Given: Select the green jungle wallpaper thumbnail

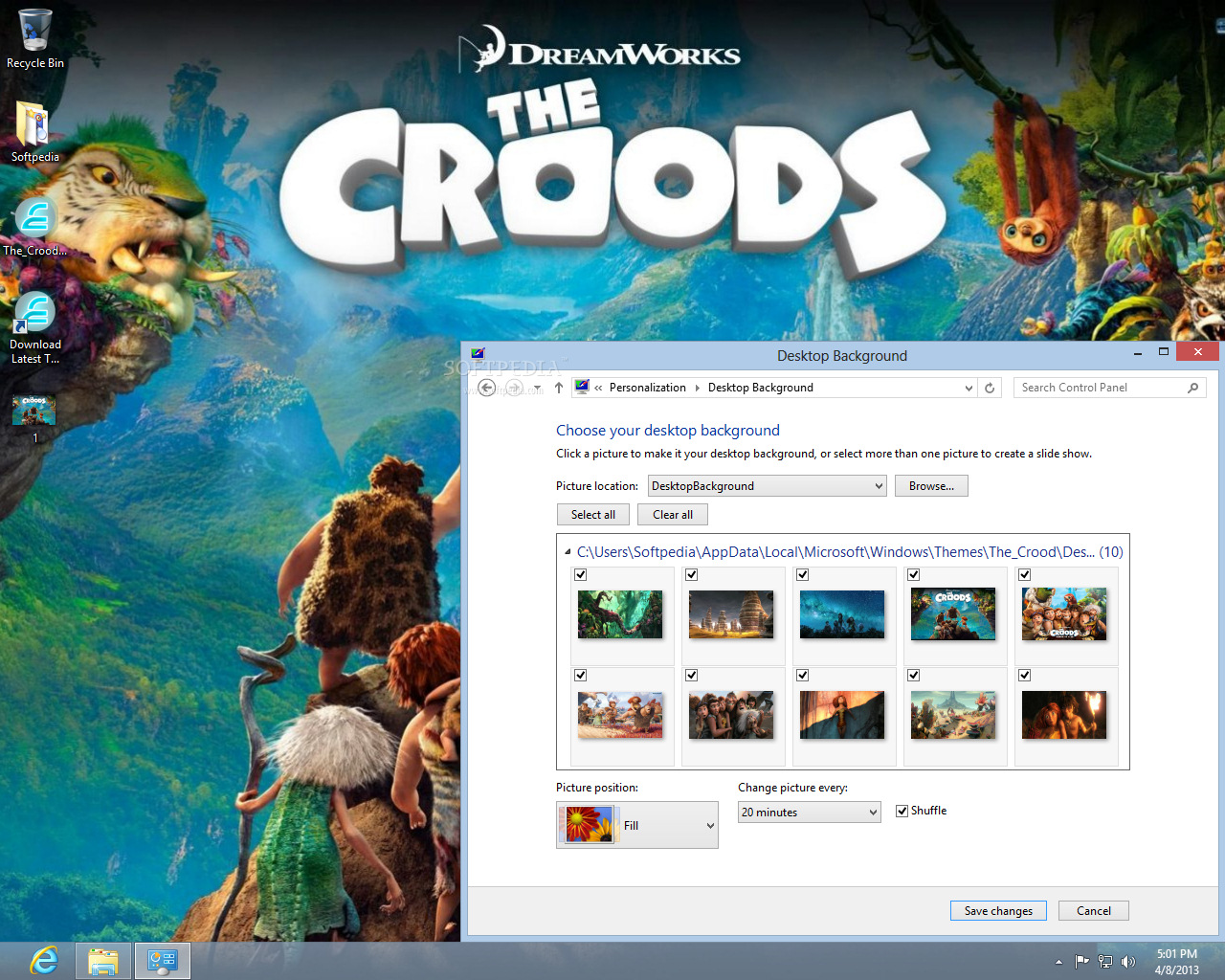Looking at the screenshot, I should tap(620, 614).
